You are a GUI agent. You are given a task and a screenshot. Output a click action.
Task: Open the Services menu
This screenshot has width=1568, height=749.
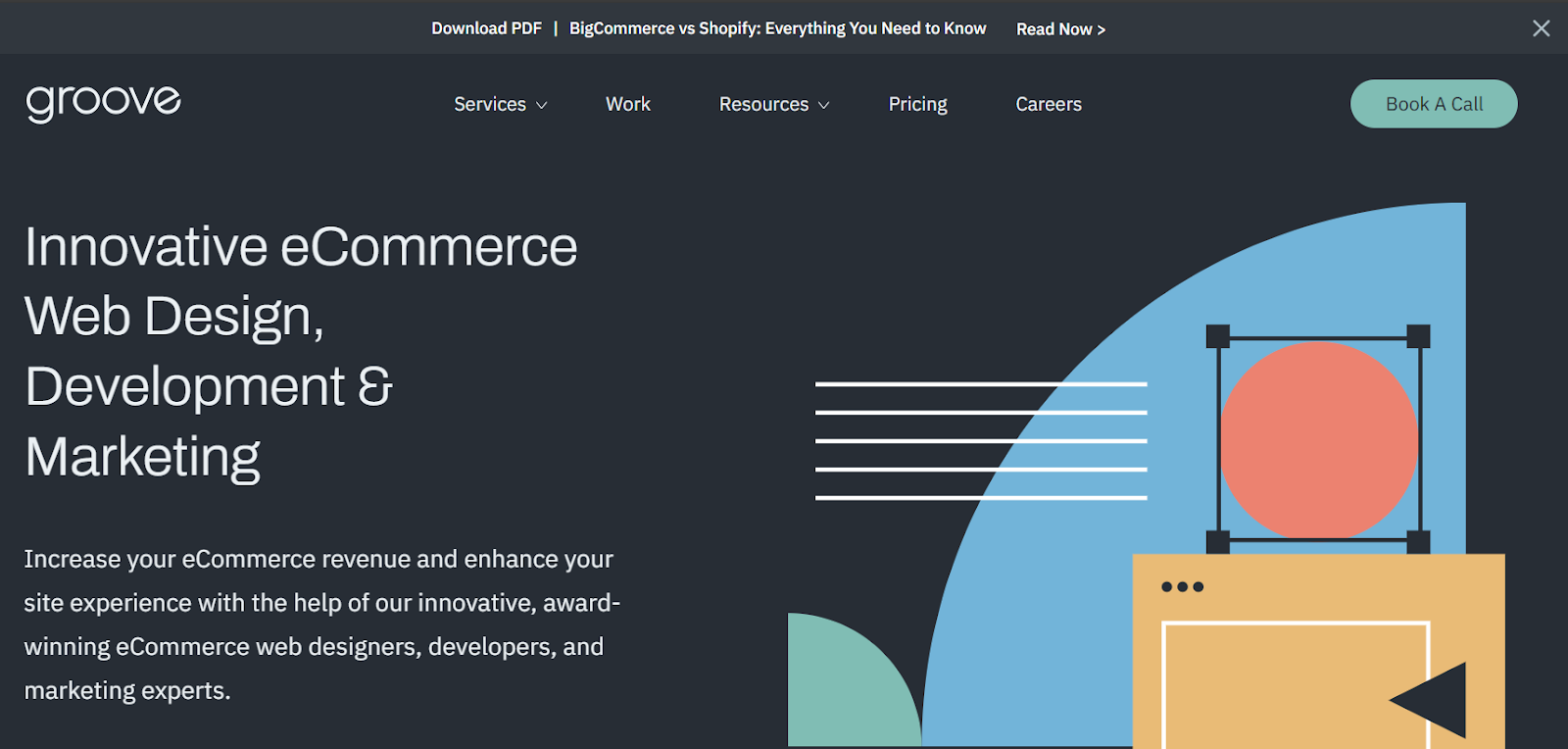[x=490, y=104]
